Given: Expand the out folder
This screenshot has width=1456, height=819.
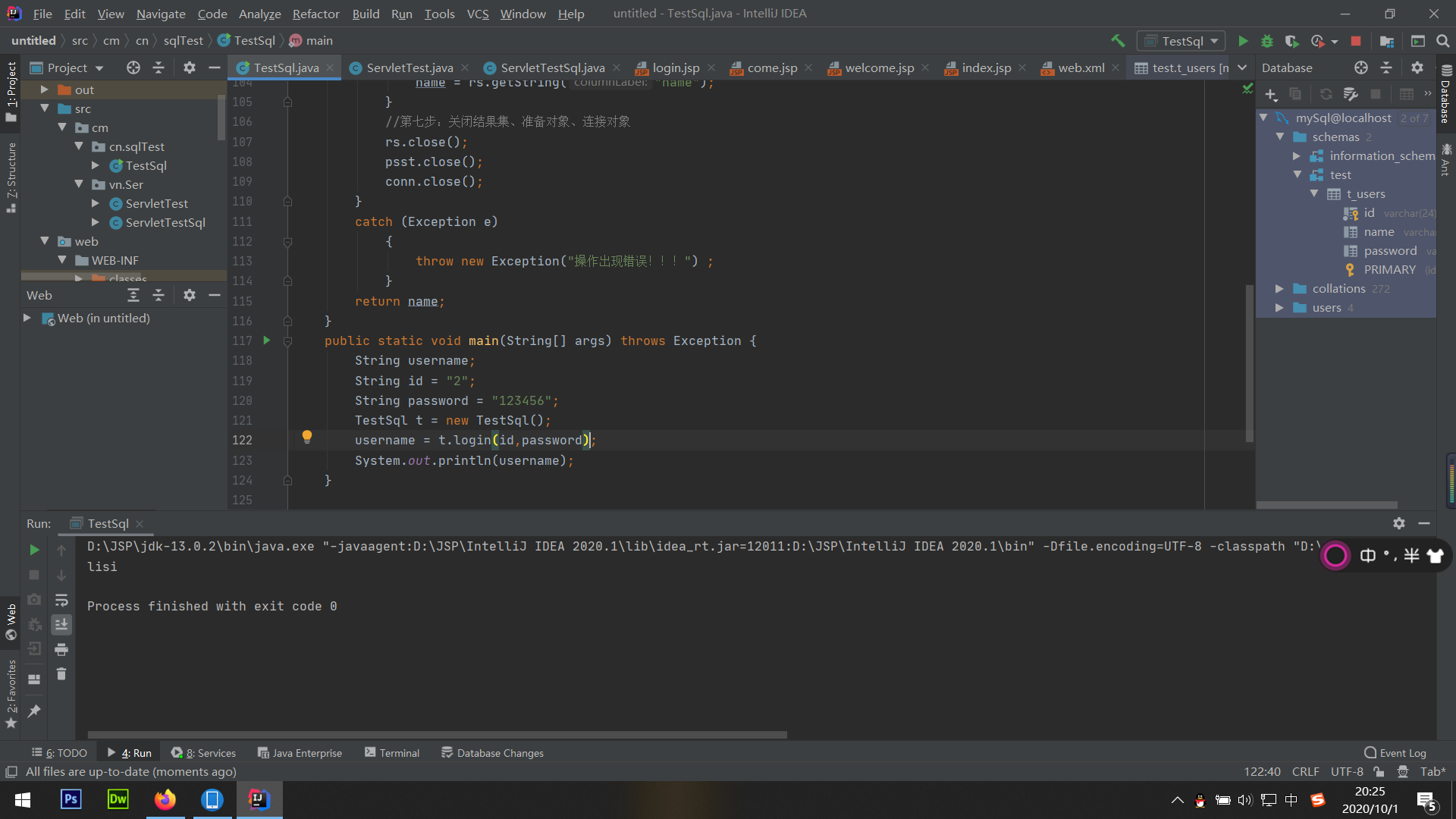Looking at the screenshot, I should (x=45, y=89).
